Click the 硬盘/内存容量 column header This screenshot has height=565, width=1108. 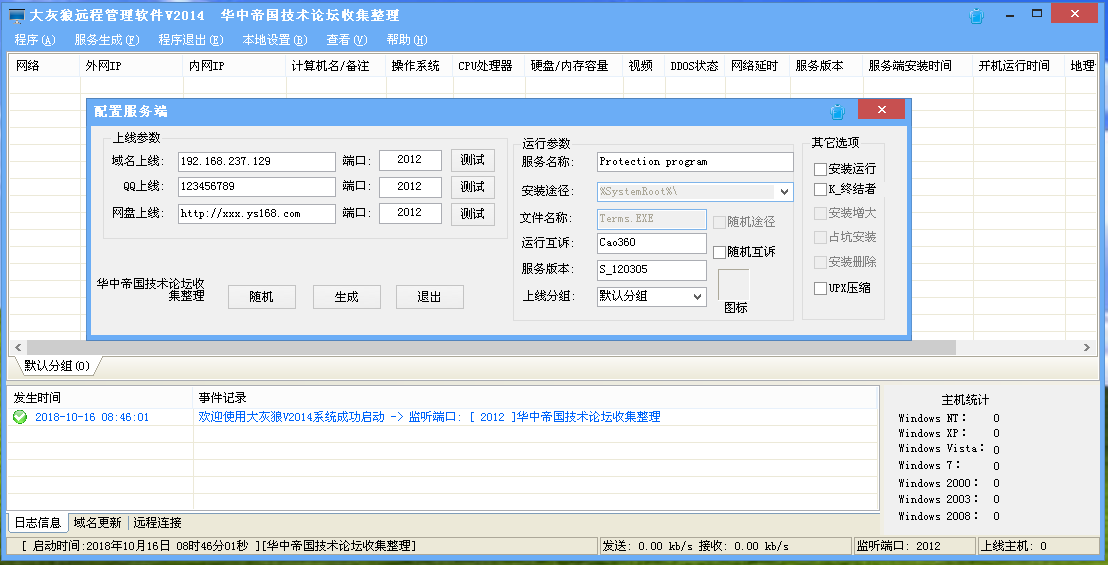click(x=573, y=66)
